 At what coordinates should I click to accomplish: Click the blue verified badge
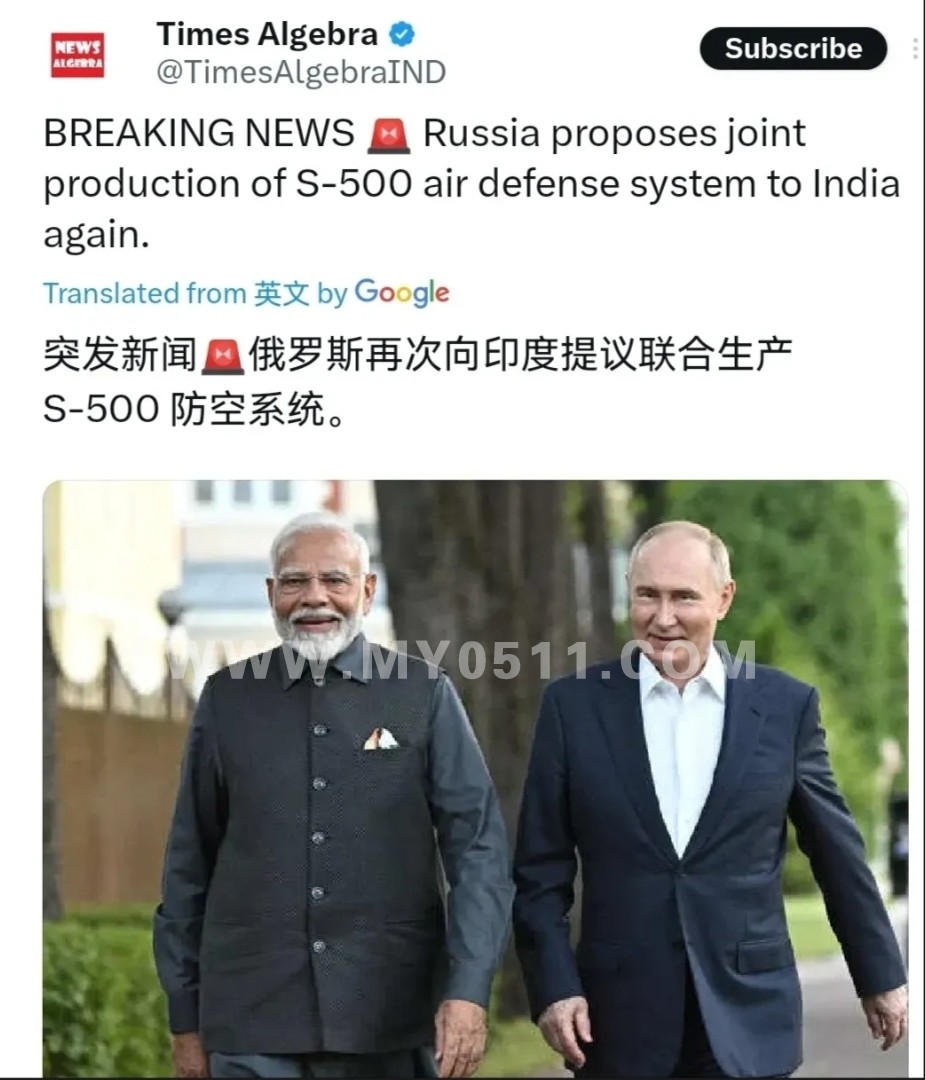pyautogui.click(x=402, y=34)
